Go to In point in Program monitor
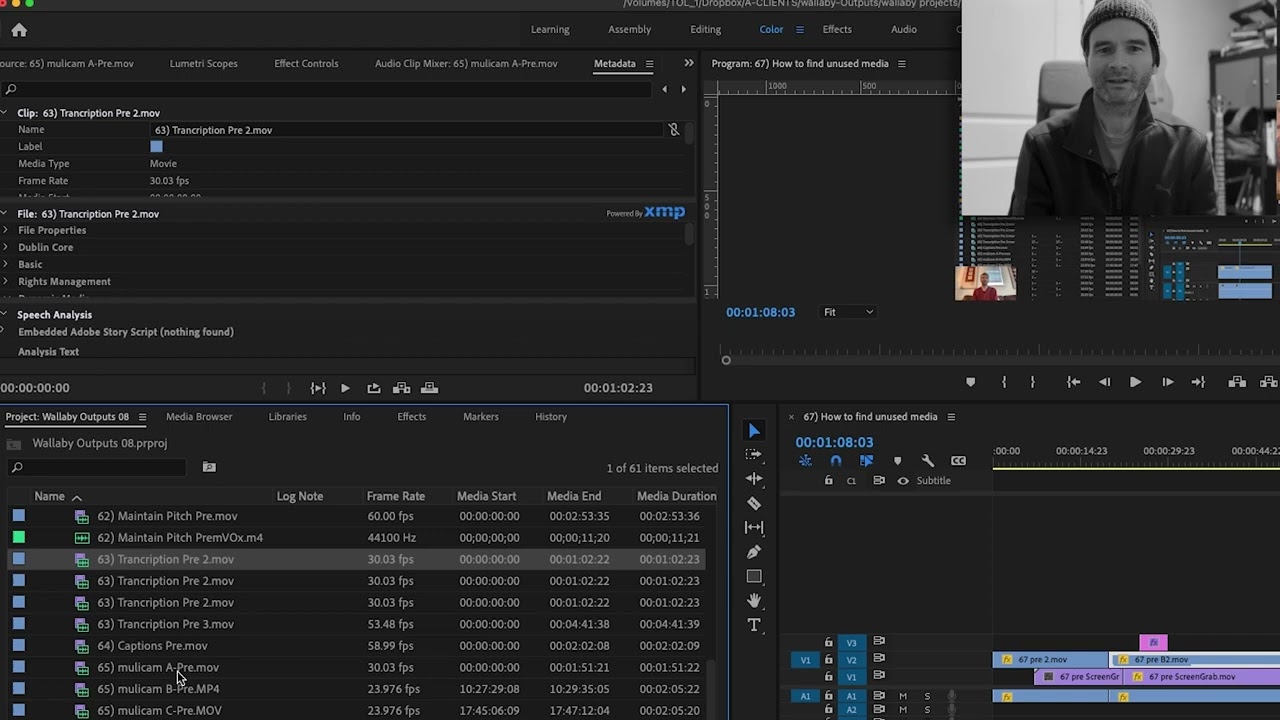This screenshot has height=720, width=1280. coord(1073,382)
